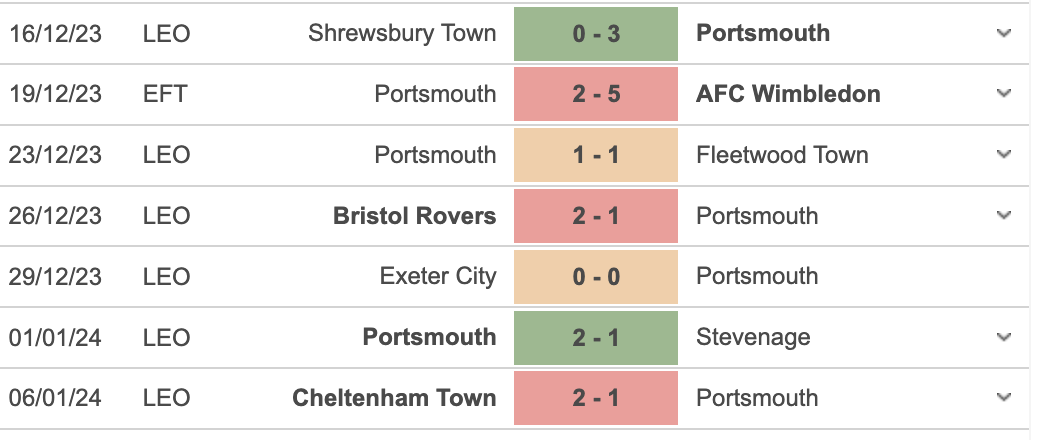Screen dimensions: 1046x440
Task: Open the Exeter City team link
Action: 438,276
